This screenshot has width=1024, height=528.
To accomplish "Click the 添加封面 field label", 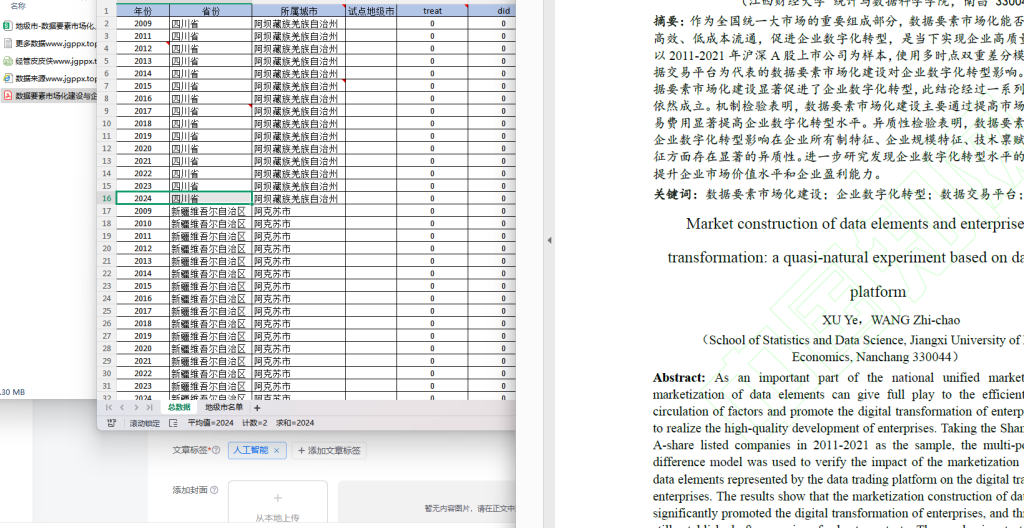I will [189, 489].
